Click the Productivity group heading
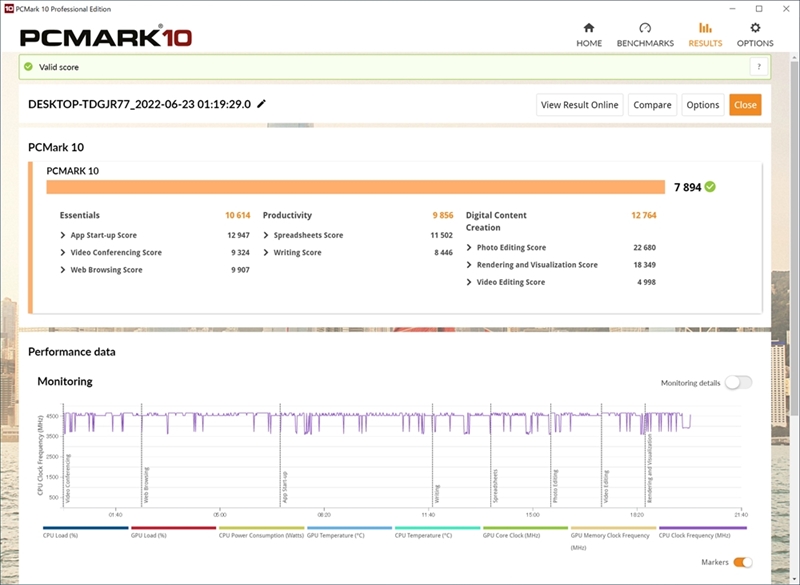 point(287,215)
